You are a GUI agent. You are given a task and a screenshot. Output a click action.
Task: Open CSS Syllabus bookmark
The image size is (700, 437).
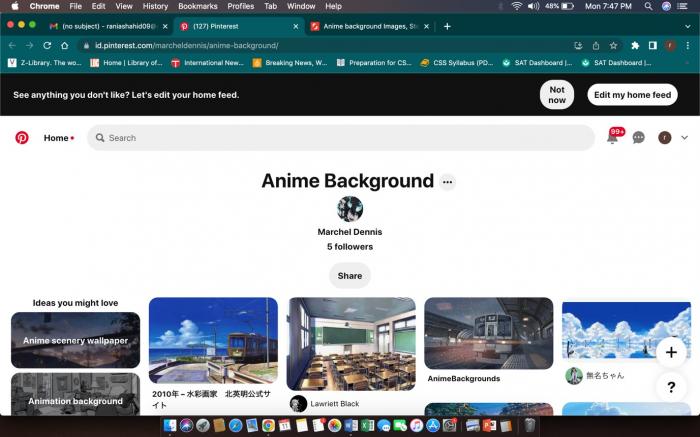pos(457,63)
